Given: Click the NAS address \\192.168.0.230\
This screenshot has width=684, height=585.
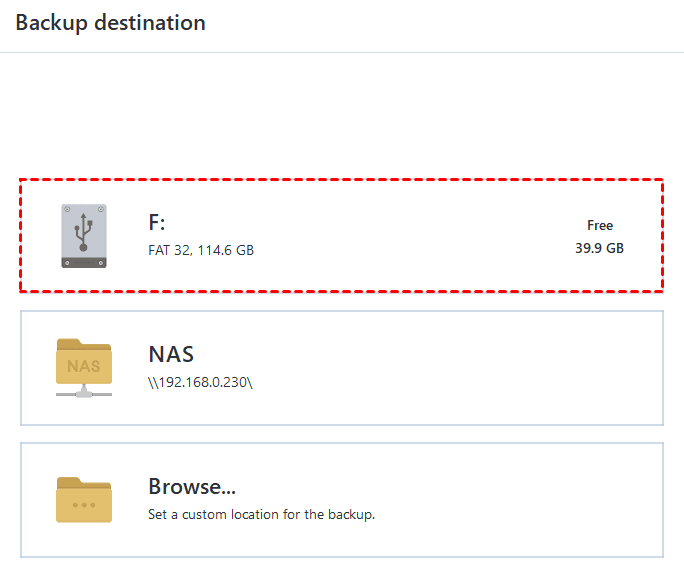Looking at the screenshot, I should tap(201, 382).
